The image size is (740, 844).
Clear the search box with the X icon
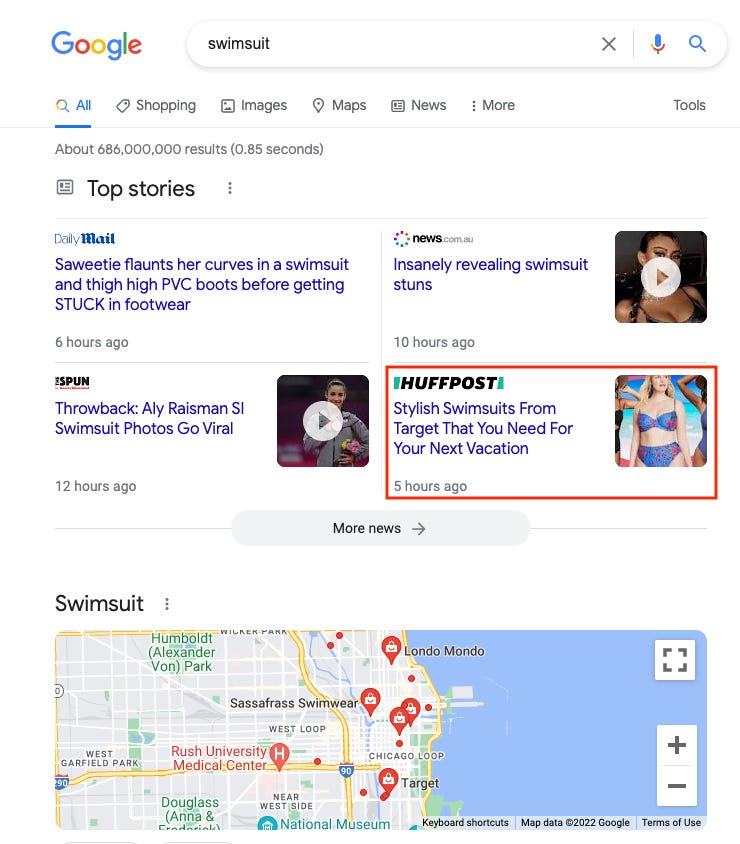609,44
